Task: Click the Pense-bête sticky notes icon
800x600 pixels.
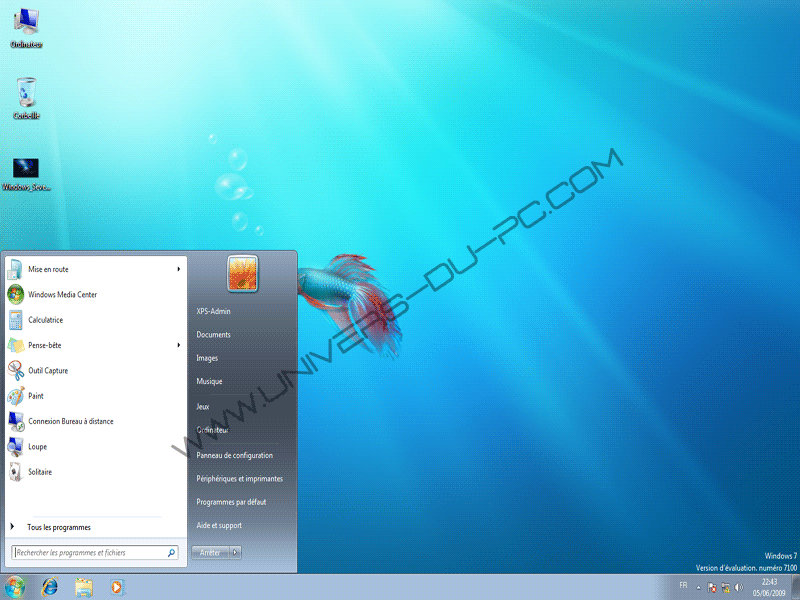Action: tap(15, 345)
